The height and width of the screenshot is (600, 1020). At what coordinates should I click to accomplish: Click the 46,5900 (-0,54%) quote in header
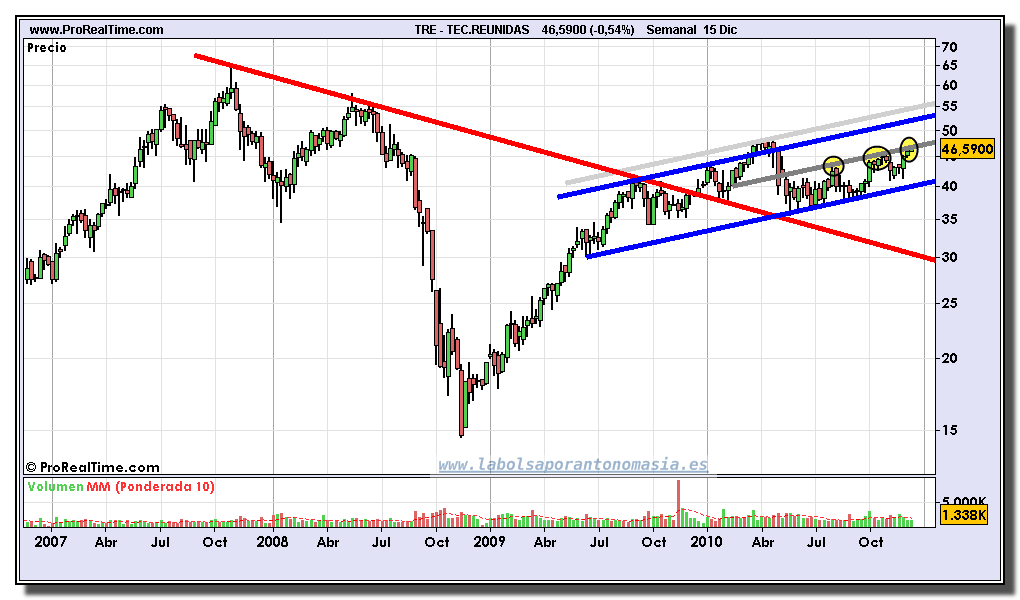tap(587, 30)
